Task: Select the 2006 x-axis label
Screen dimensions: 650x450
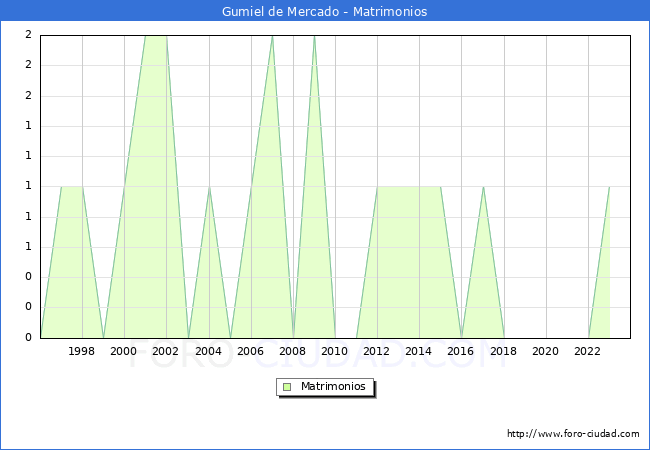Action: 250,351
